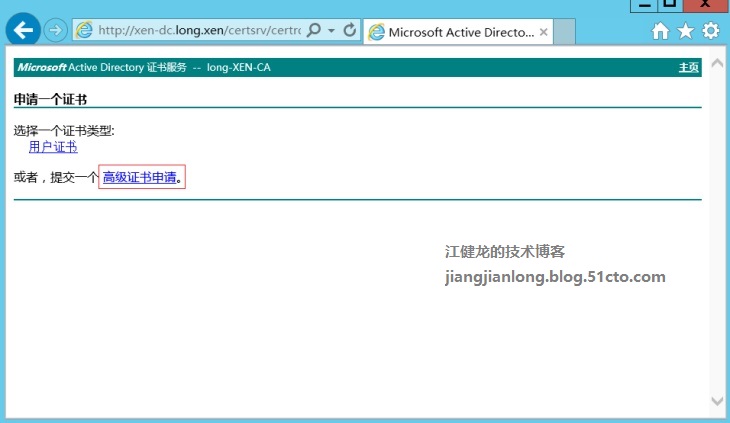Click the browser forward arrow button

coord(55,31)
